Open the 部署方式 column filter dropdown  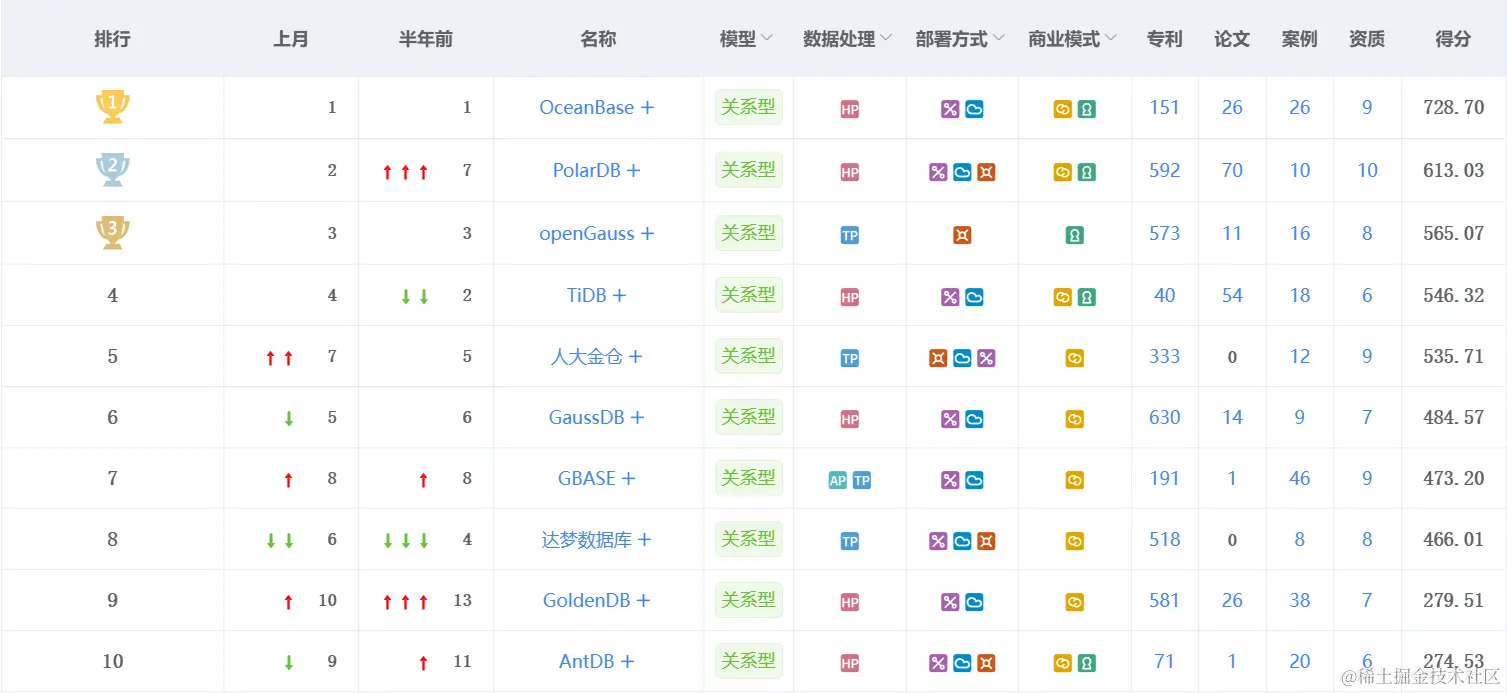tap(998, 39)
